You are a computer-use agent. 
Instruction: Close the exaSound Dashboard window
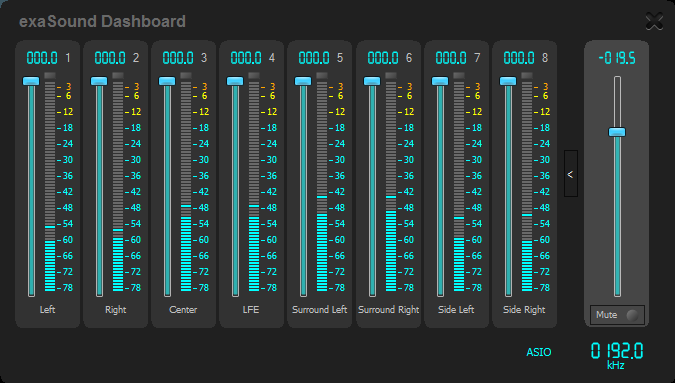point(654,21)
